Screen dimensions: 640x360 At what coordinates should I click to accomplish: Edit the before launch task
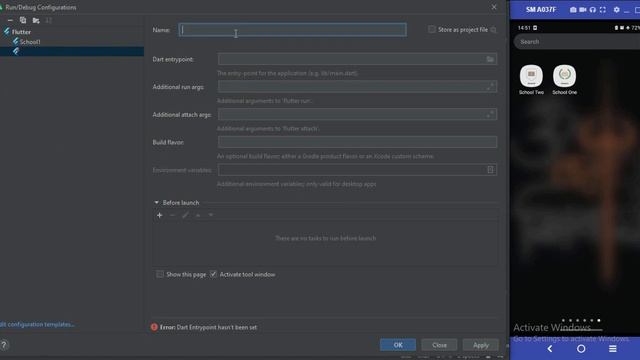click(185, 215)
